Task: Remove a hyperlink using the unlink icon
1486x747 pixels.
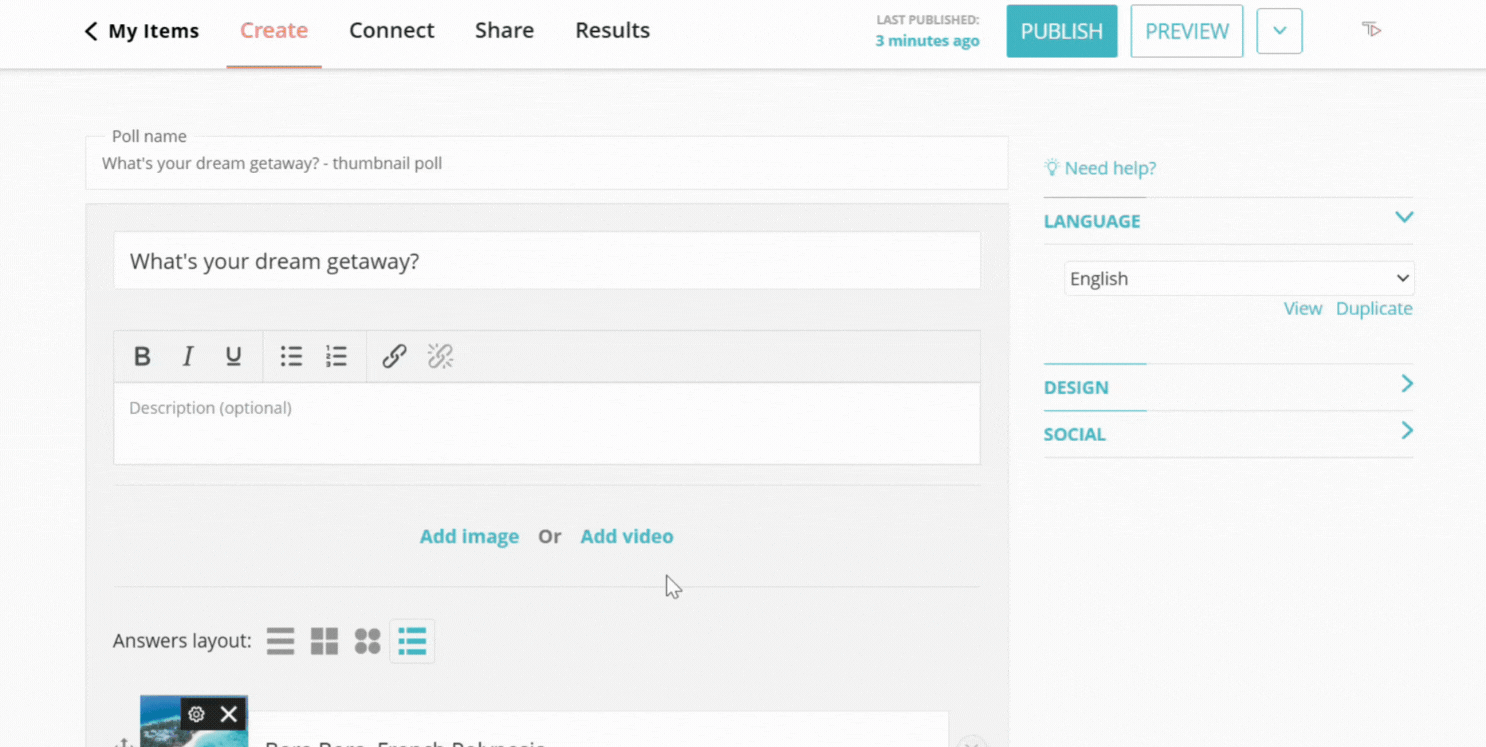Action: point(440,356)
